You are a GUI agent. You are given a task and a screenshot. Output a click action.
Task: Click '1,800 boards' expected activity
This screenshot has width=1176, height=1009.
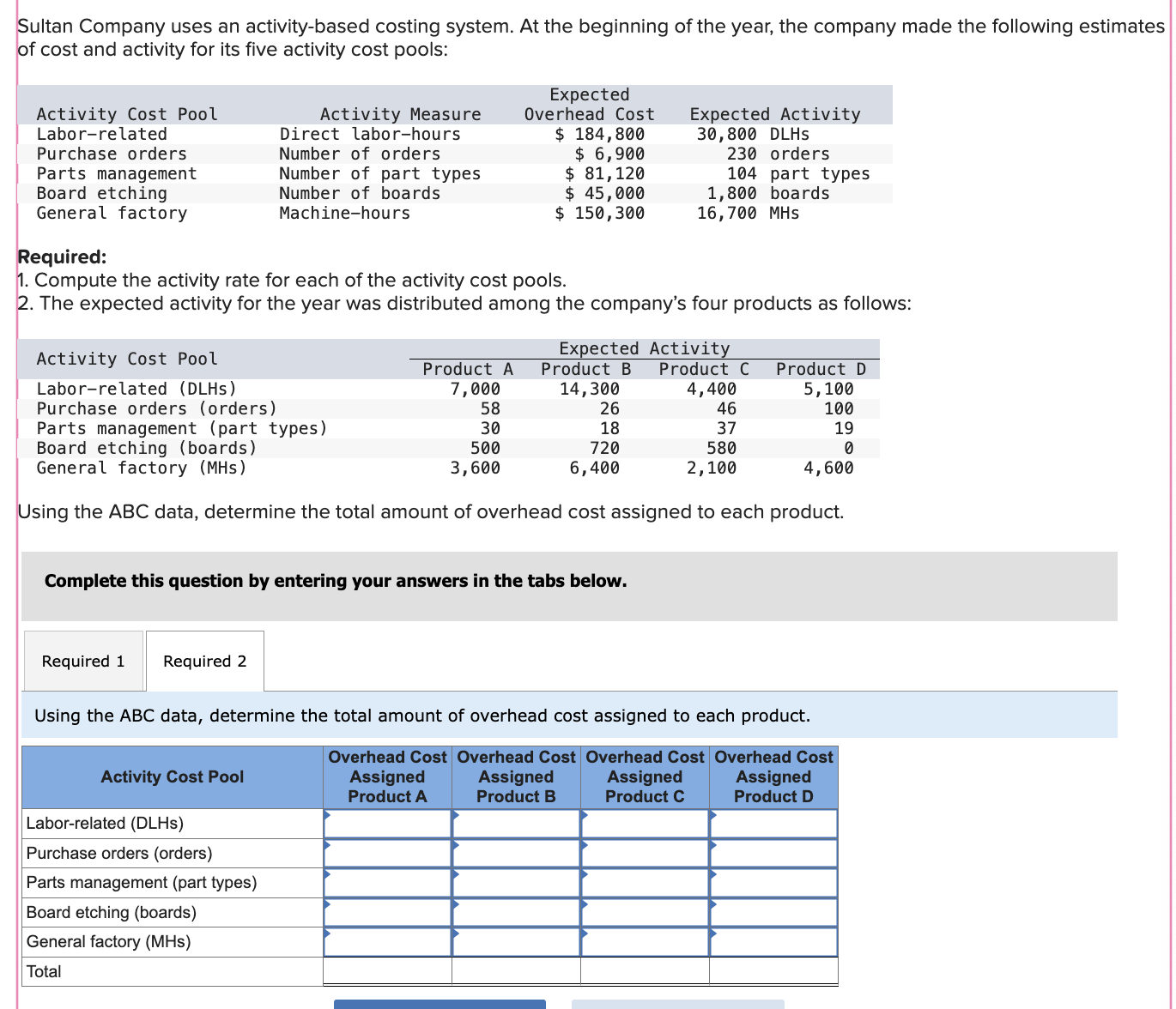[768, 193]
